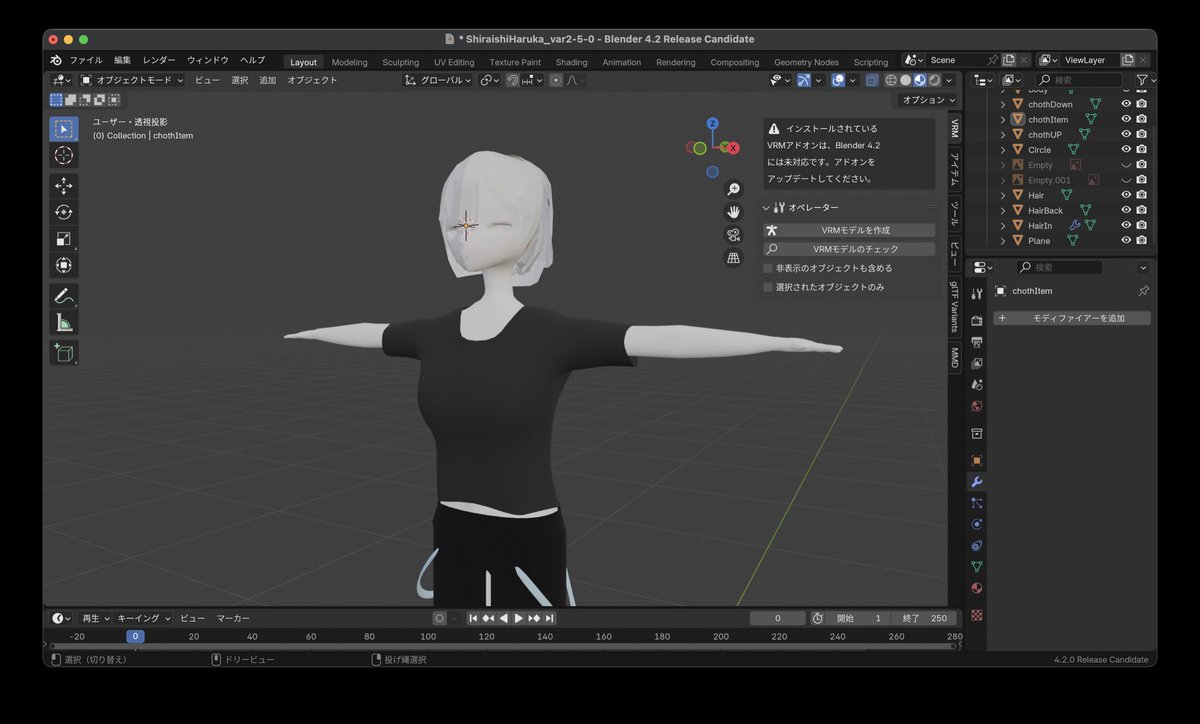The width and height of the screenshot is (1200, 724).
Task: Open the Modifiers wrench properties tab
Action: click(977, 482)
